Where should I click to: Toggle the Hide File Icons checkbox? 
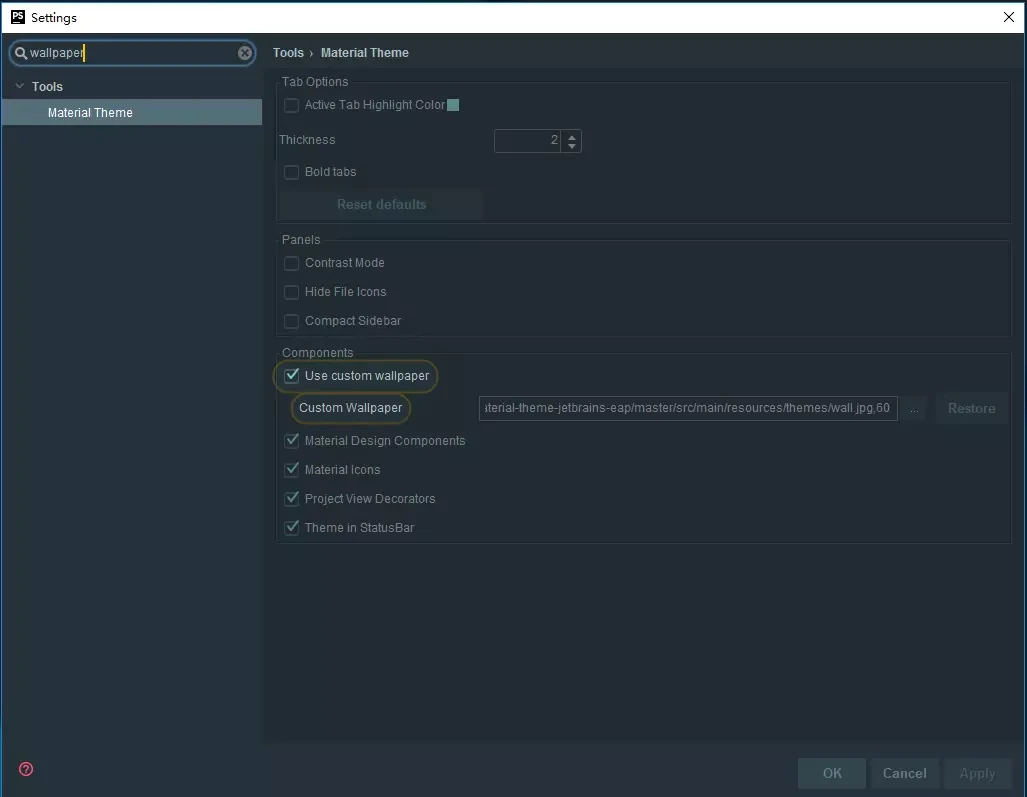coord(292,292)
